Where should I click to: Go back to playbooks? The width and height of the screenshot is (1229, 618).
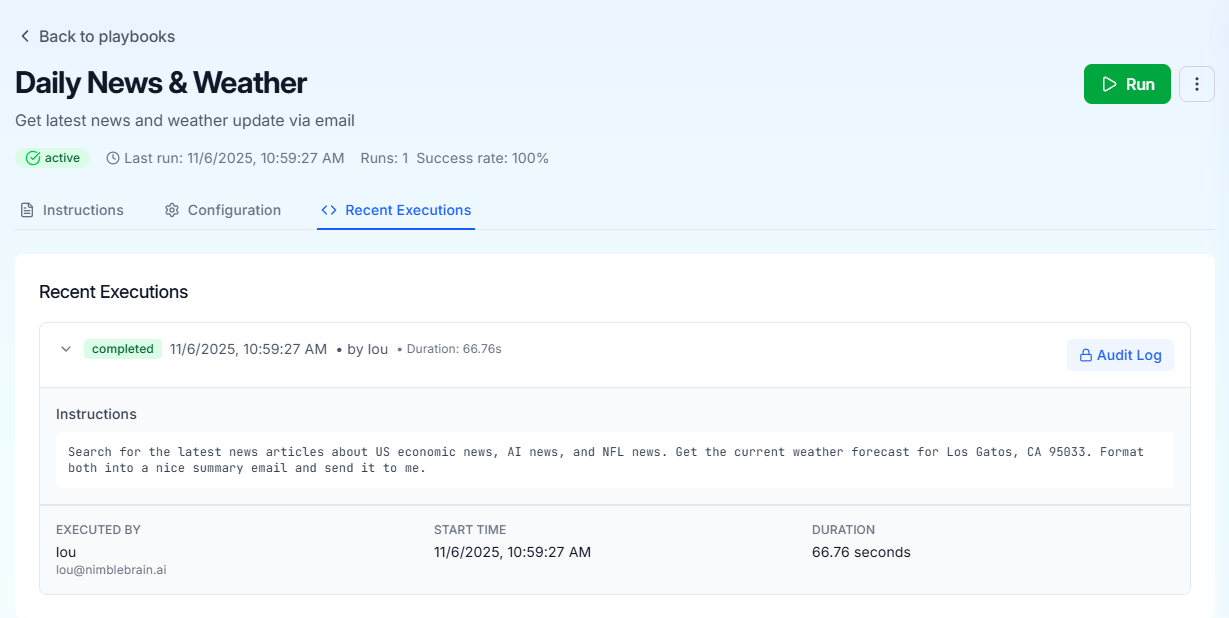coord(97,36)
